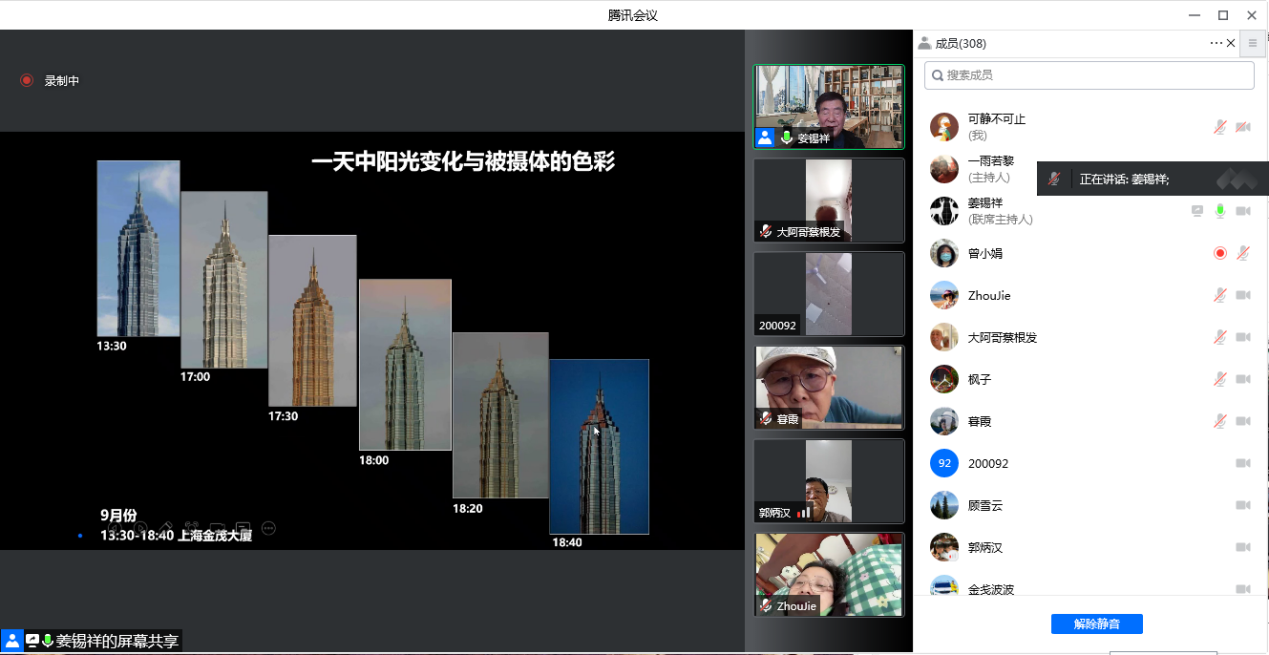
Task: Click the slideshow previous slide arrow
Action: pos(114,528)
